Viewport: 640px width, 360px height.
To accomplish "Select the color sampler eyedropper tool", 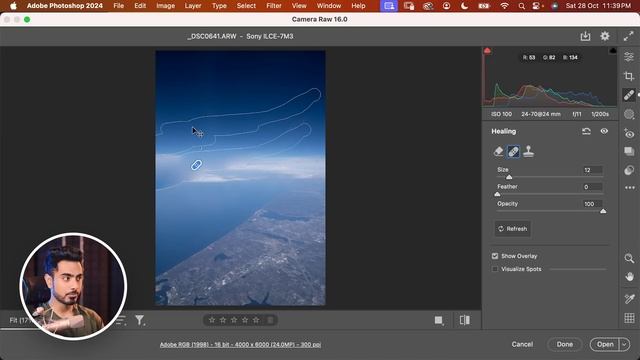I will [x=629, y=299].
